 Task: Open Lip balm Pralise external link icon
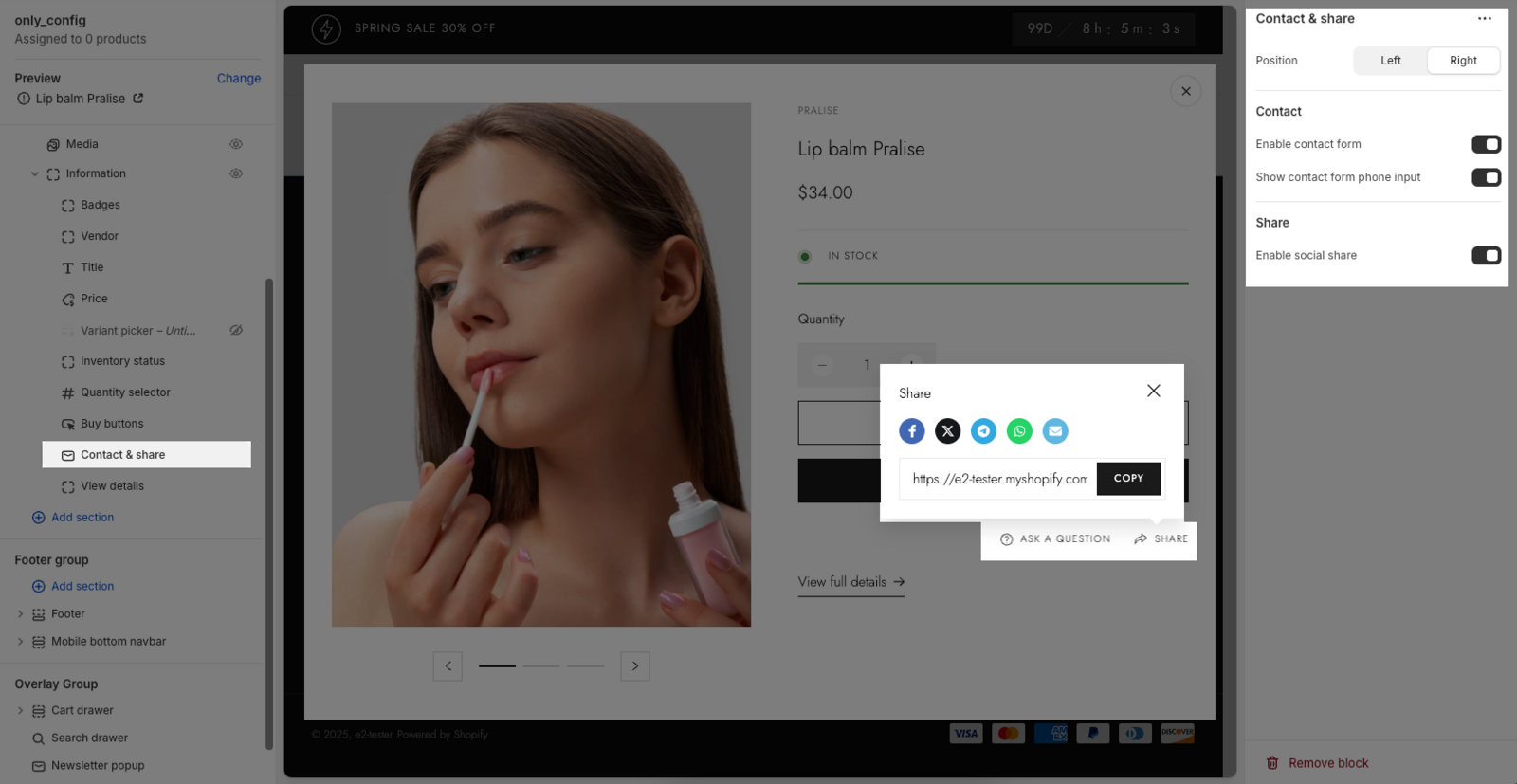pyautogui.click(x=138, y=99)
